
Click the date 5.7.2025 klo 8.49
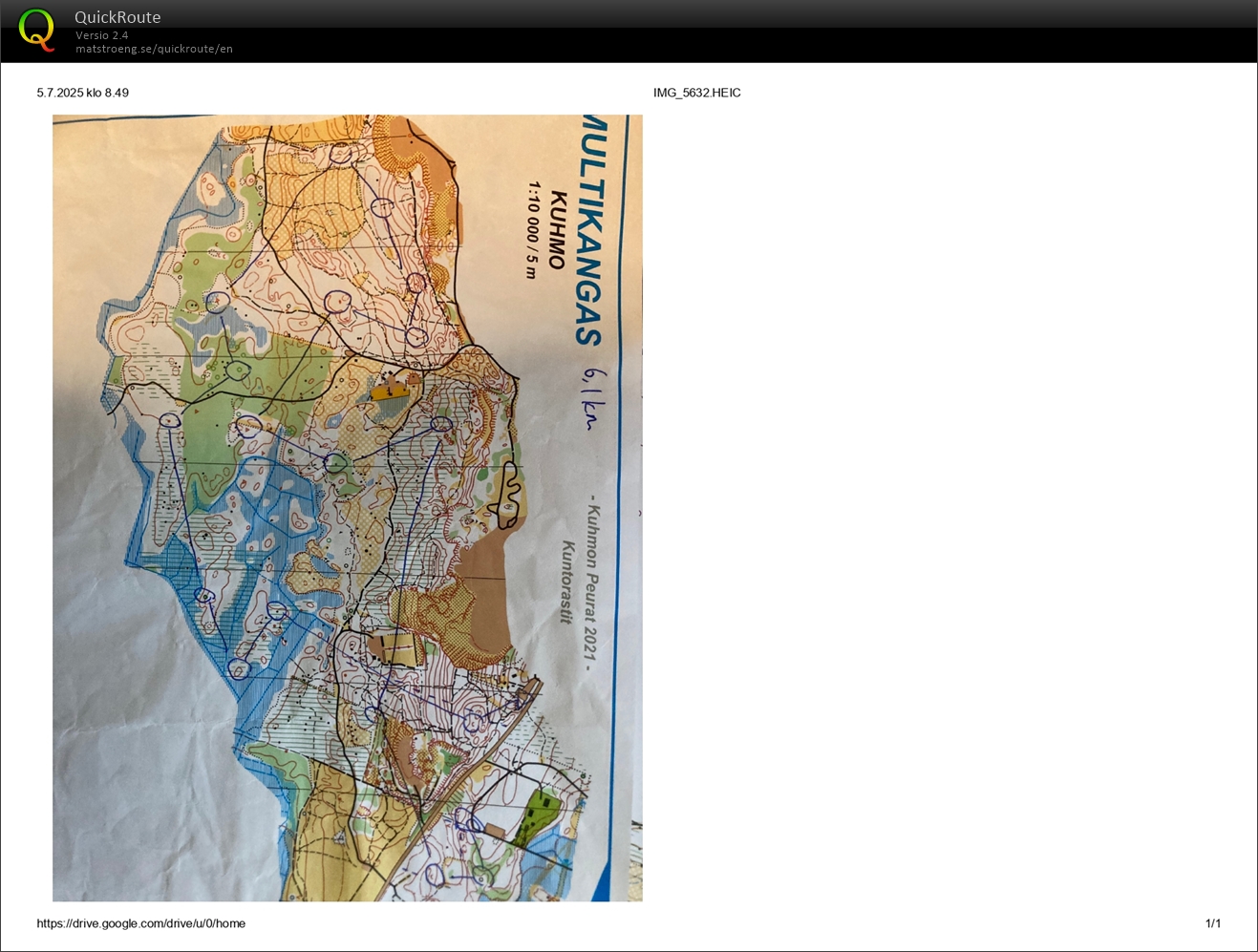[x=83, y=93]
